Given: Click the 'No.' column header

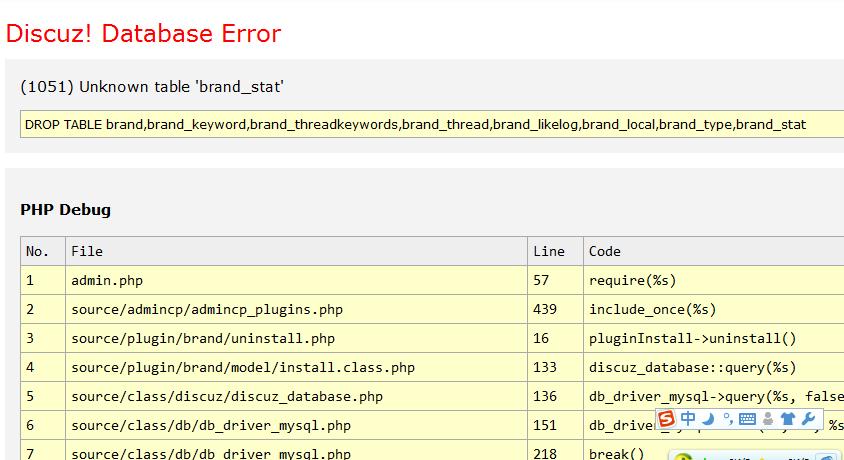Looking at the screenshot, I should click(x=43, y=251).
